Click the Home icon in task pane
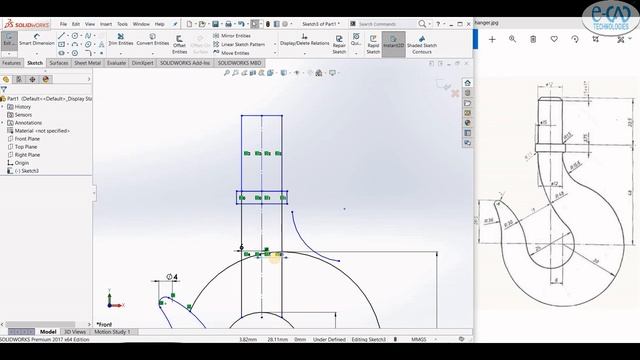Viewport: 640px width, 360px height. (x=468, y=83)
